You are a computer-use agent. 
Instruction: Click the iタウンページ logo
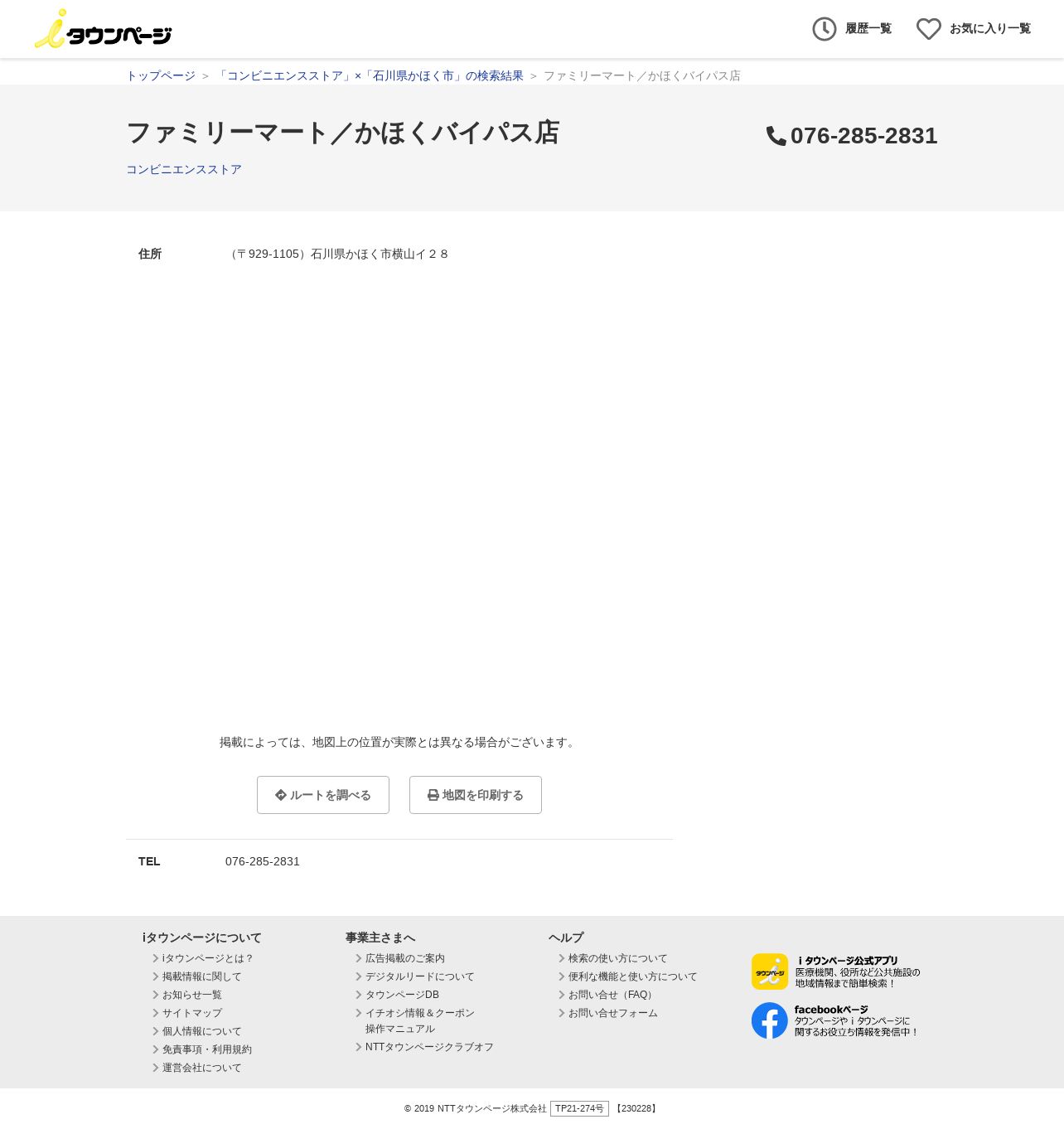[103, 29]
